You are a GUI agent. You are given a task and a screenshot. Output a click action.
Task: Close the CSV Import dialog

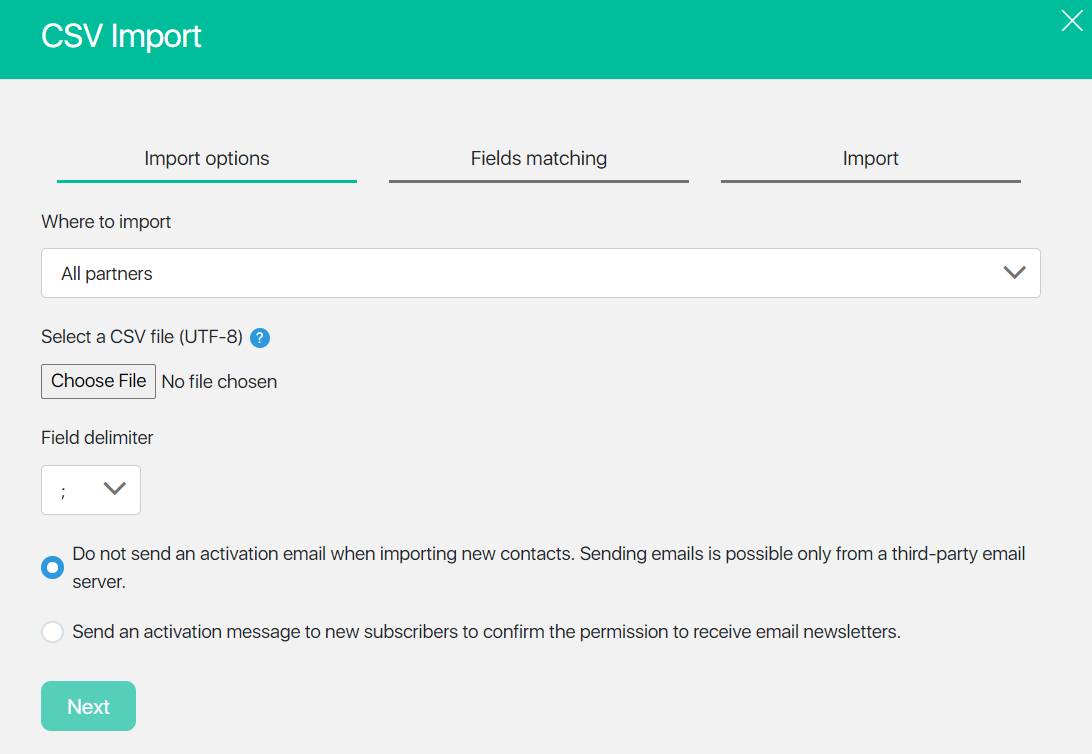pyautogui.click(x=1072, y=21)
